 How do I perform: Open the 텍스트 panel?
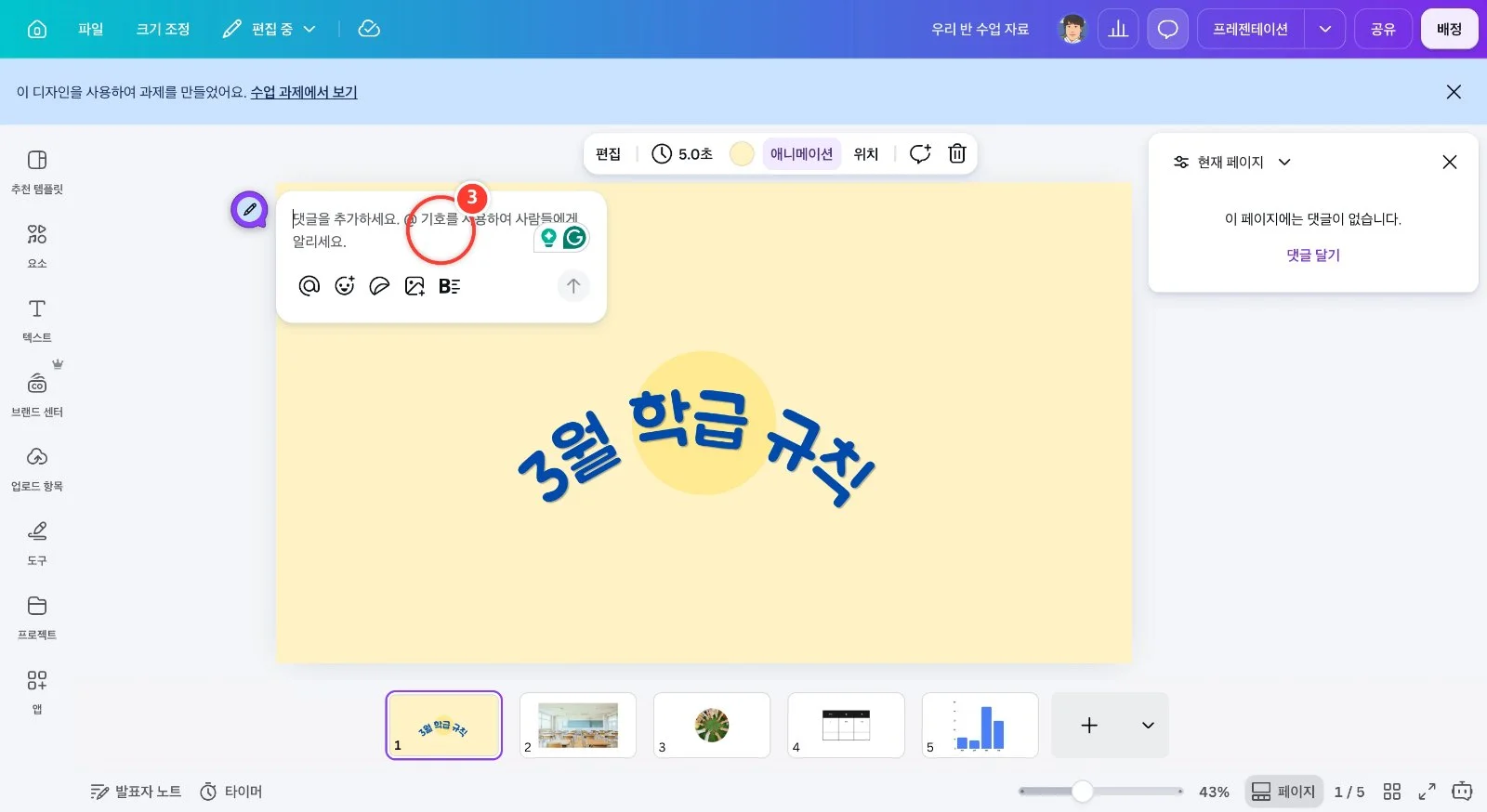click(x=37, y=321)
